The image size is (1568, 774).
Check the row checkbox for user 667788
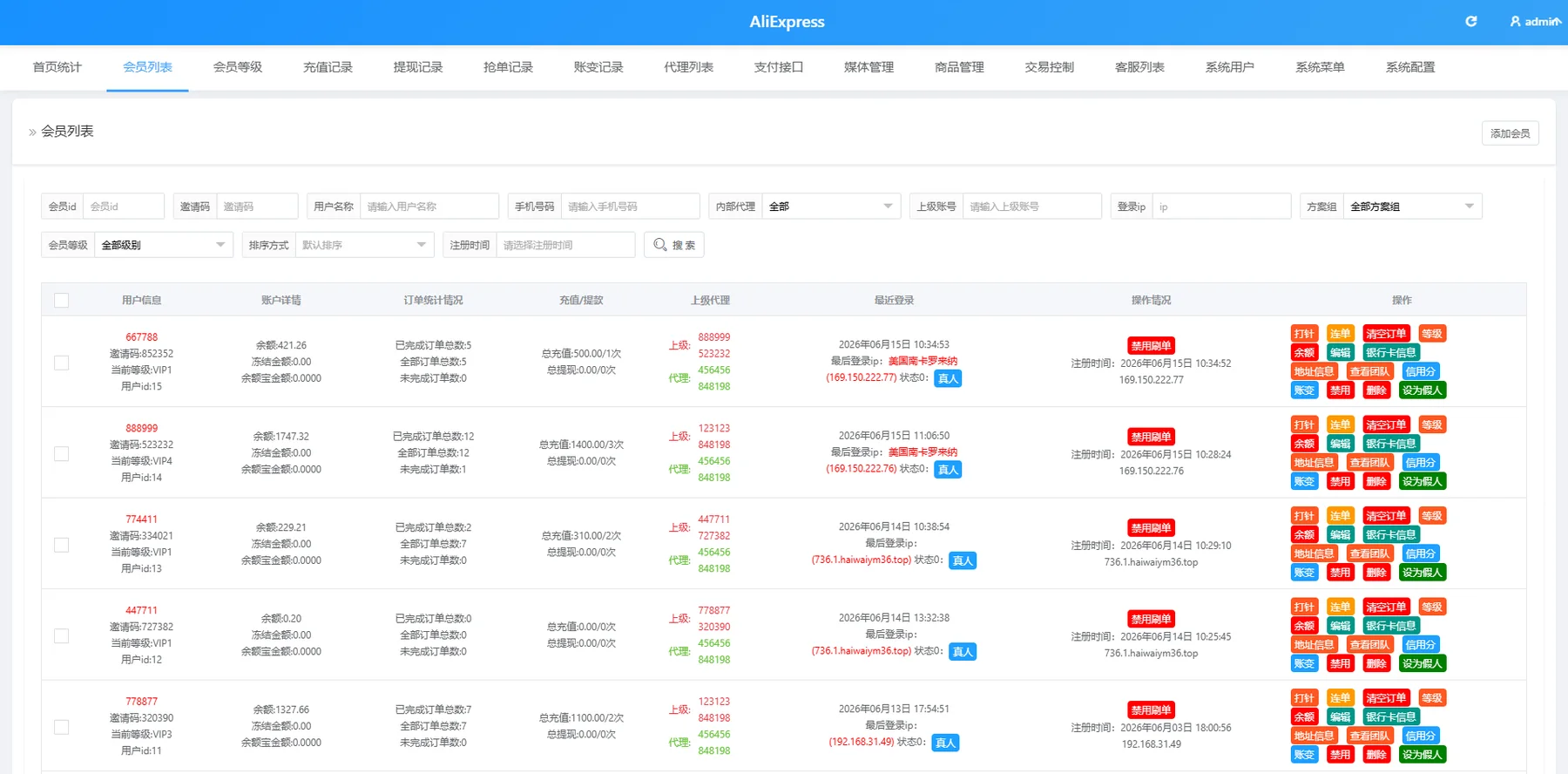(62, 363)
